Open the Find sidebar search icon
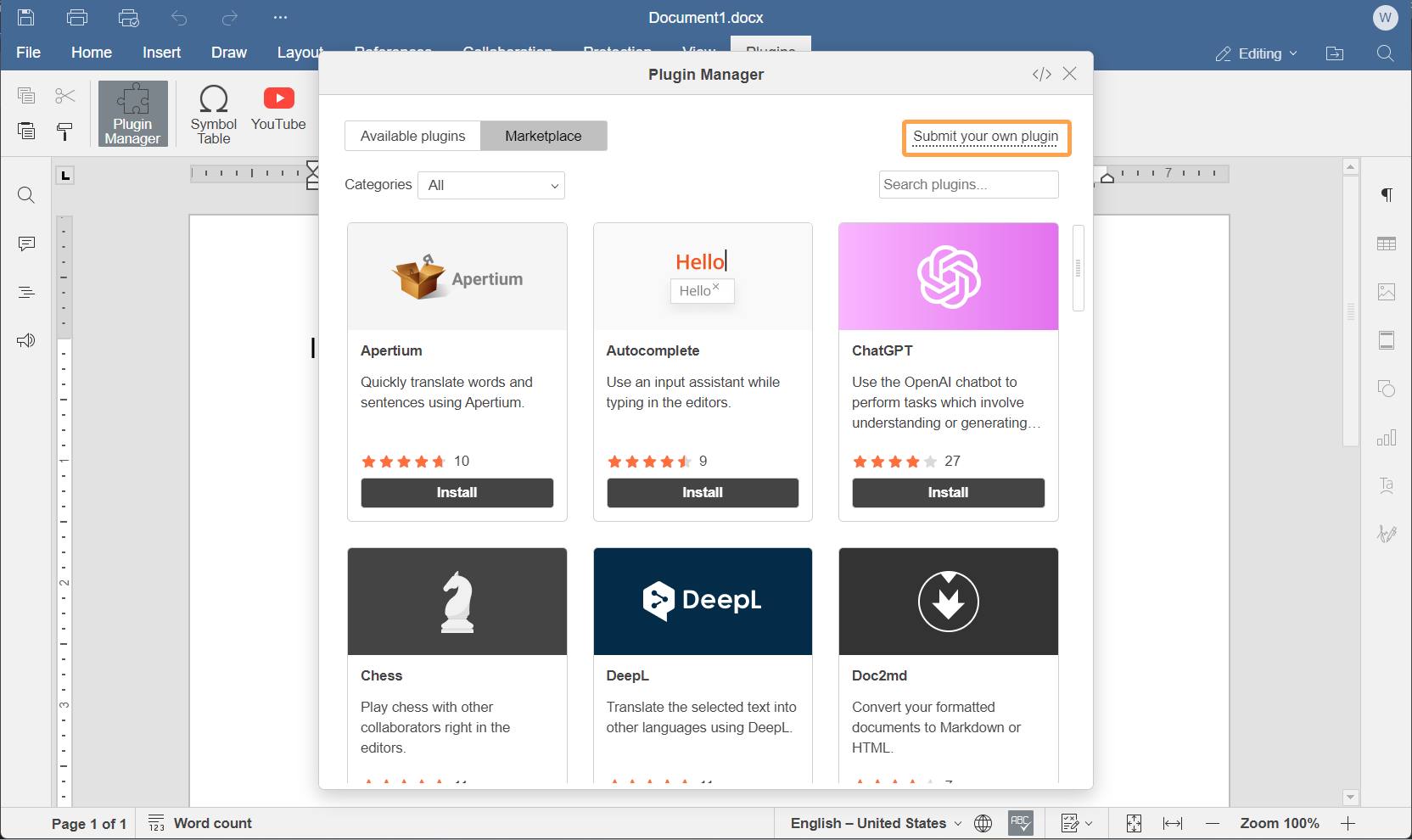 pyautogui.click(x=26, y=195)
